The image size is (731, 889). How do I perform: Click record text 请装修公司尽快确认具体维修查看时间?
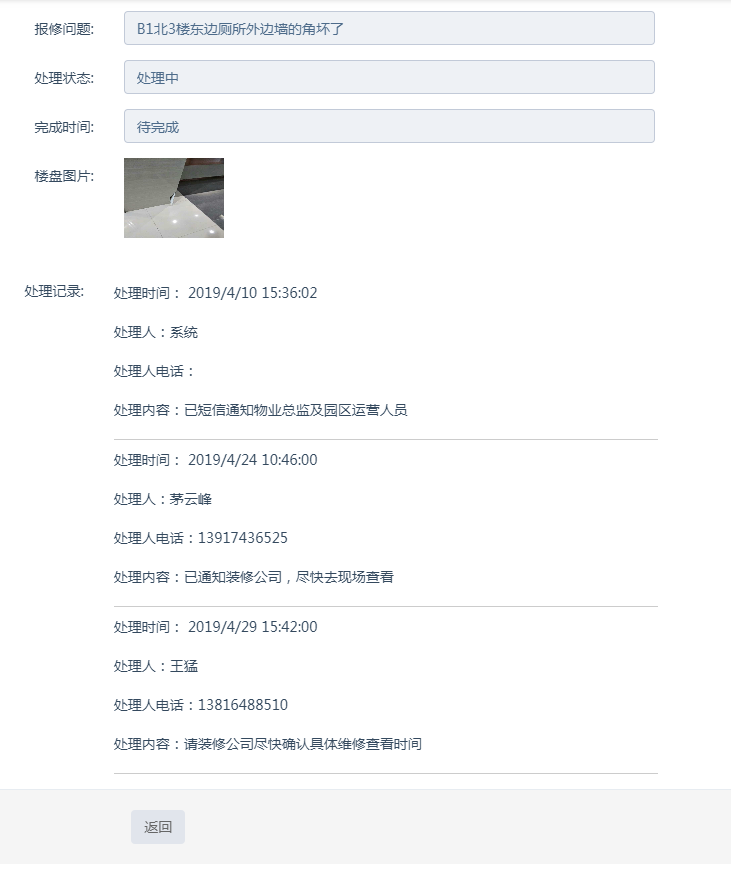[x=303, y=744]
